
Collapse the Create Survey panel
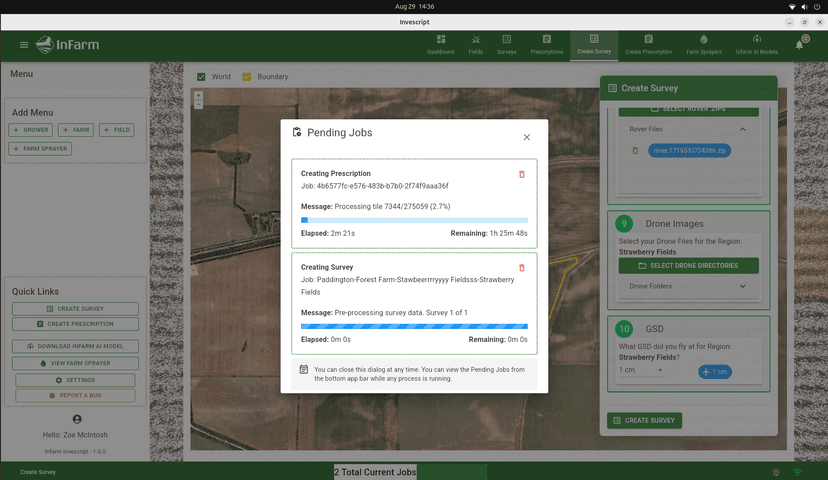(764, 88)
